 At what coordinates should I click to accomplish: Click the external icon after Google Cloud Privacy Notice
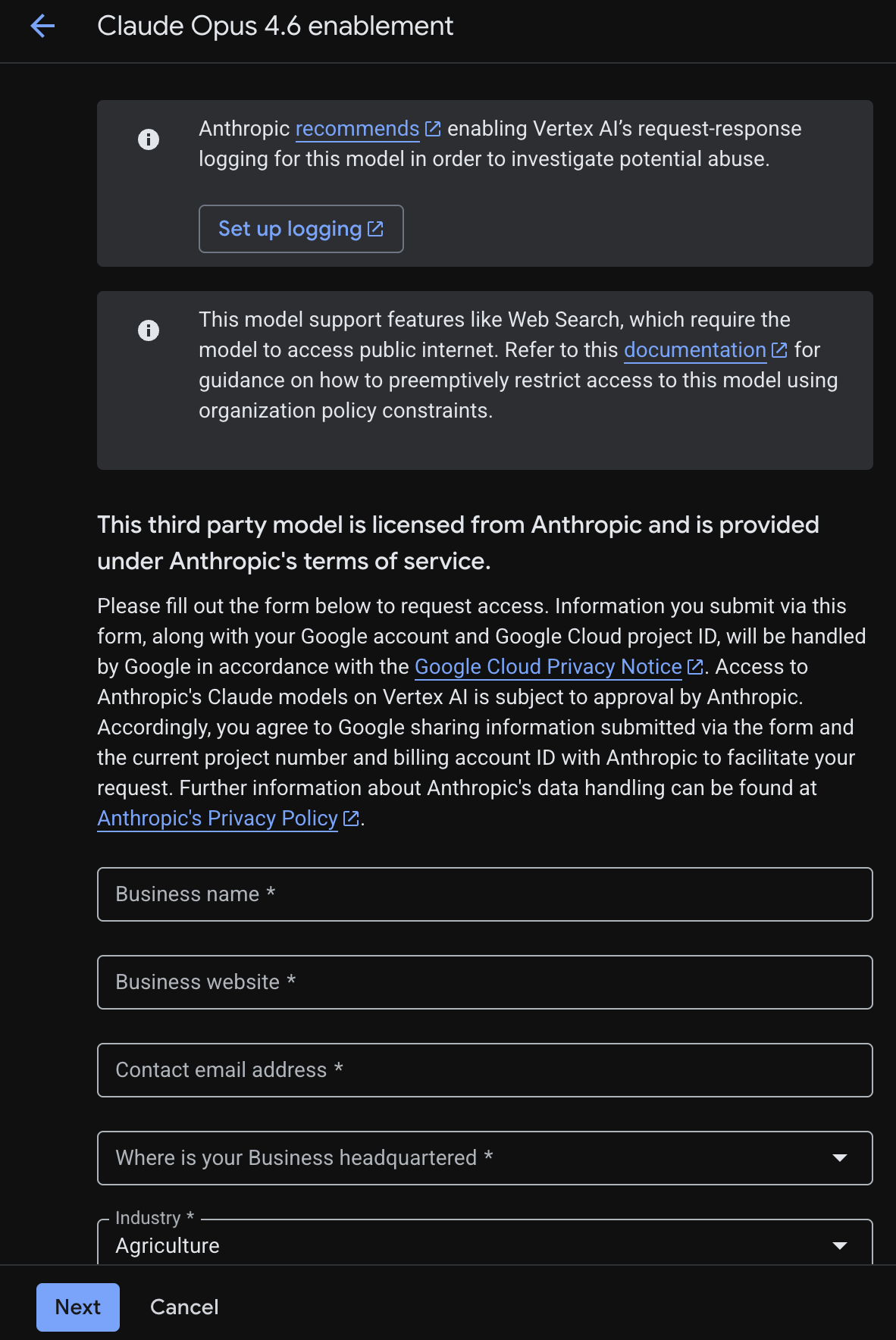[x=694, y=667]
